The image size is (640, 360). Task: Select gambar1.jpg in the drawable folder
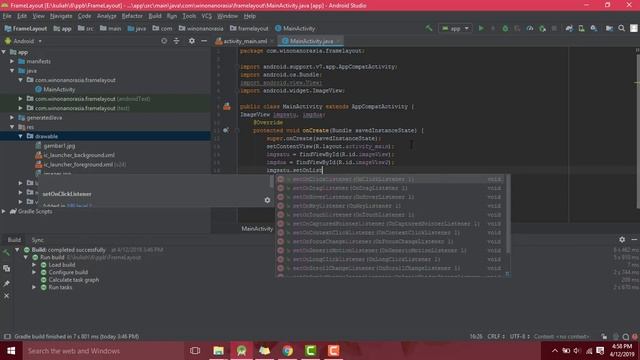(x=59, y=146)
